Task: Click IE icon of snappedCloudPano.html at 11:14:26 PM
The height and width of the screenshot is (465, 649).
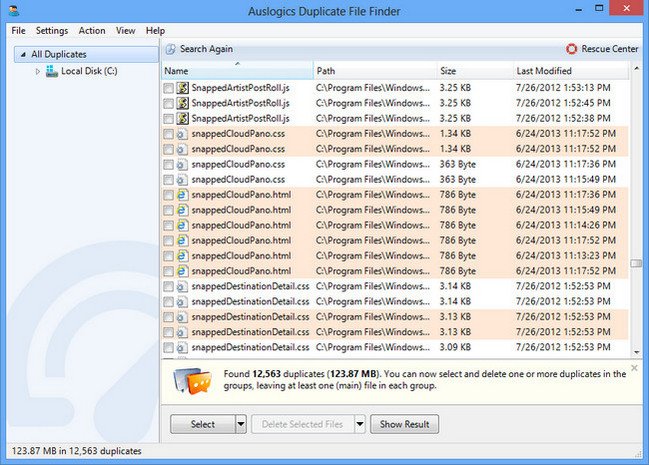Action: [182, 226]
